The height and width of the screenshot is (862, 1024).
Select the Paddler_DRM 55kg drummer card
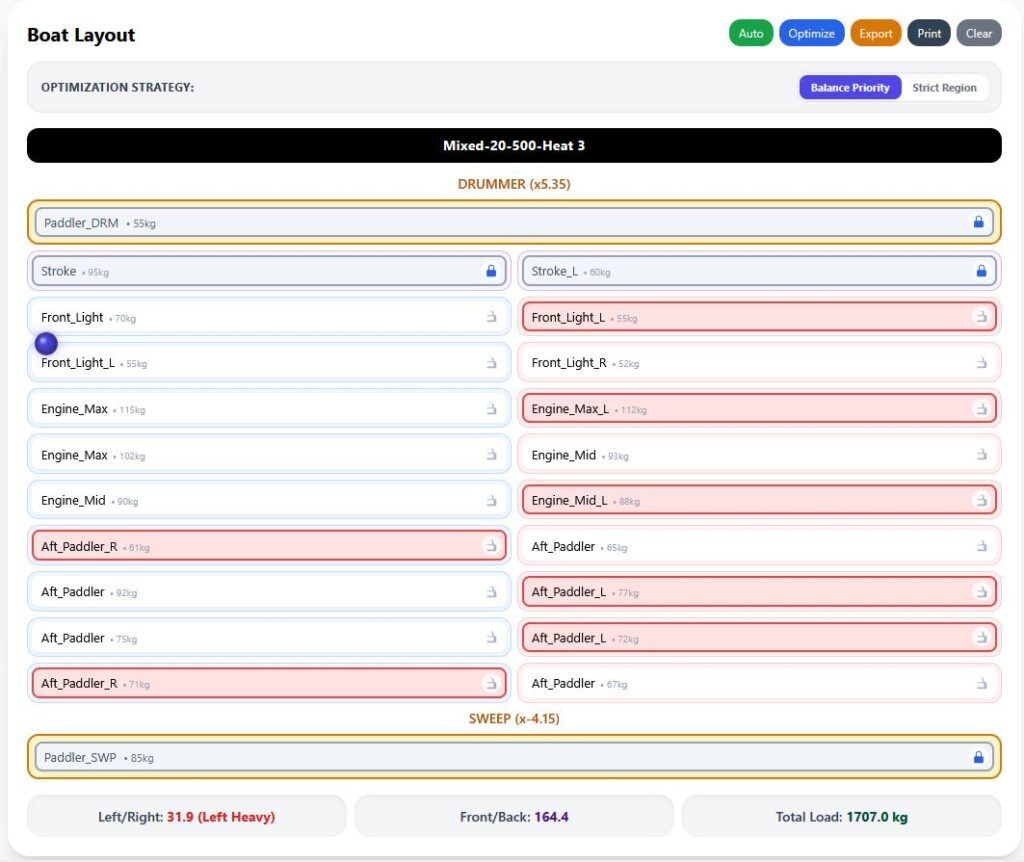pyautogui.click(x=514, y=222)
